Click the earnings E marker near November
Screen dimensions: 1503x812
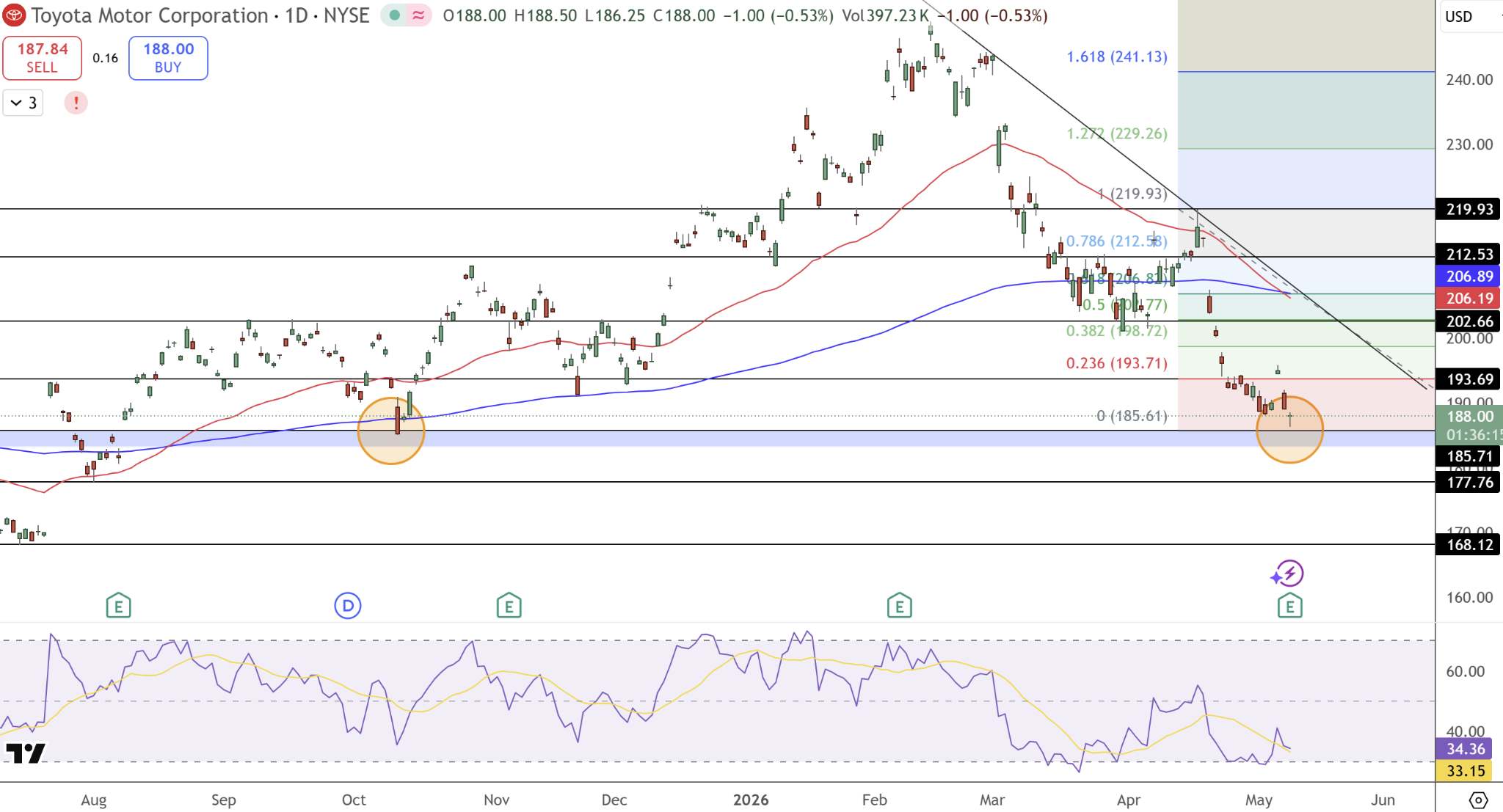[509, 606]
